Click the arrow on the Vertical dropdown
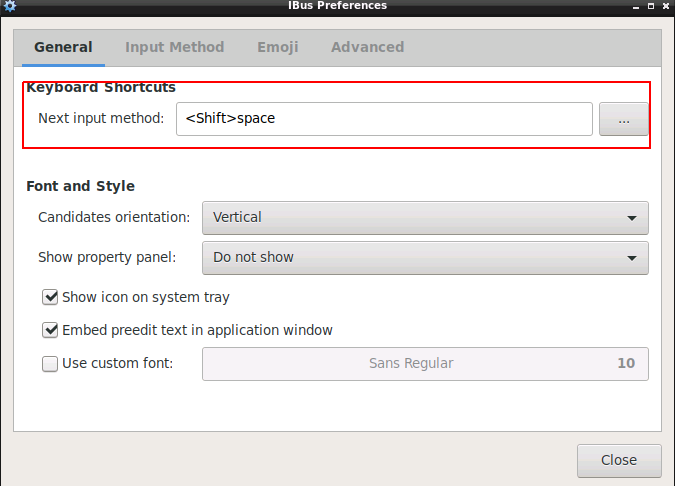This screenshot has width=675, height=486. (632, 218)
